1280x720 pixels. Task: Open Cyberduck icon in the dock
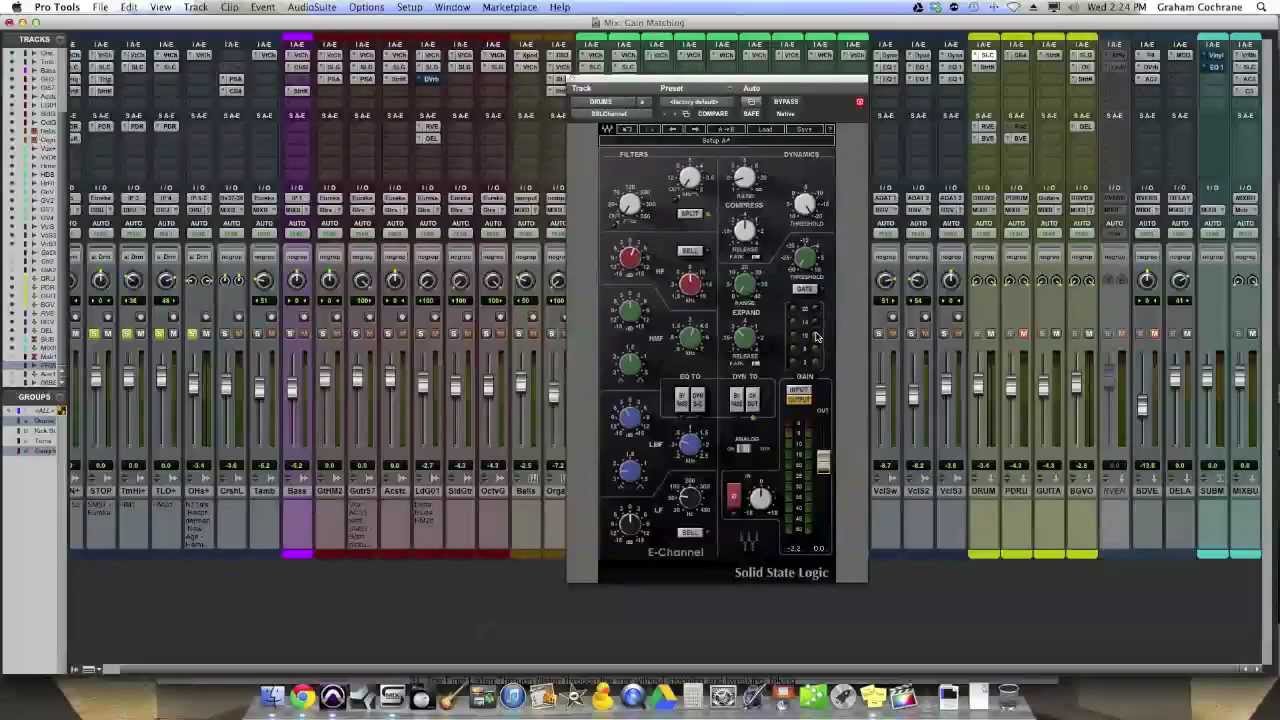click(x=603, y=696)
